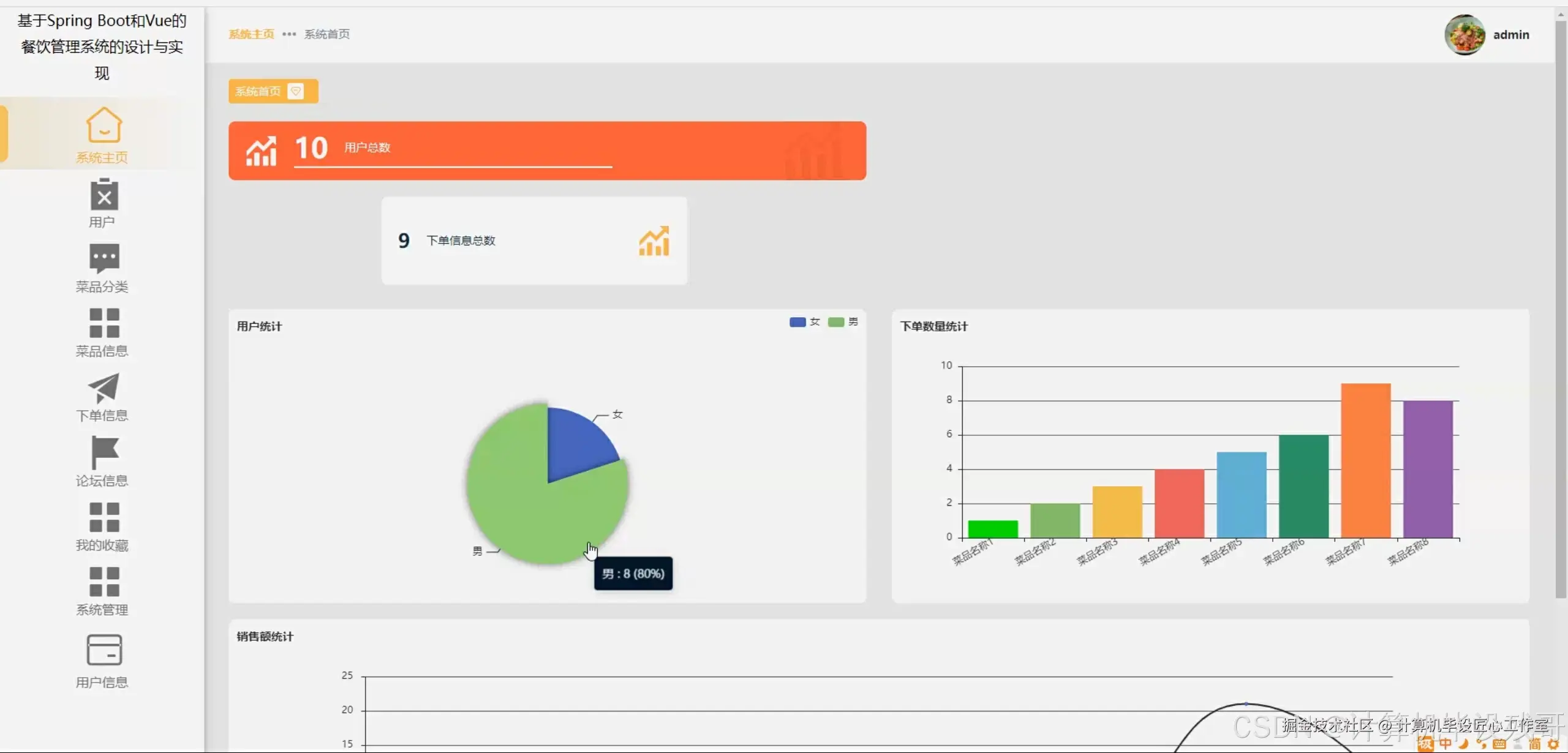Click the 用户 clipboard icon

click(x=104, y=195)
